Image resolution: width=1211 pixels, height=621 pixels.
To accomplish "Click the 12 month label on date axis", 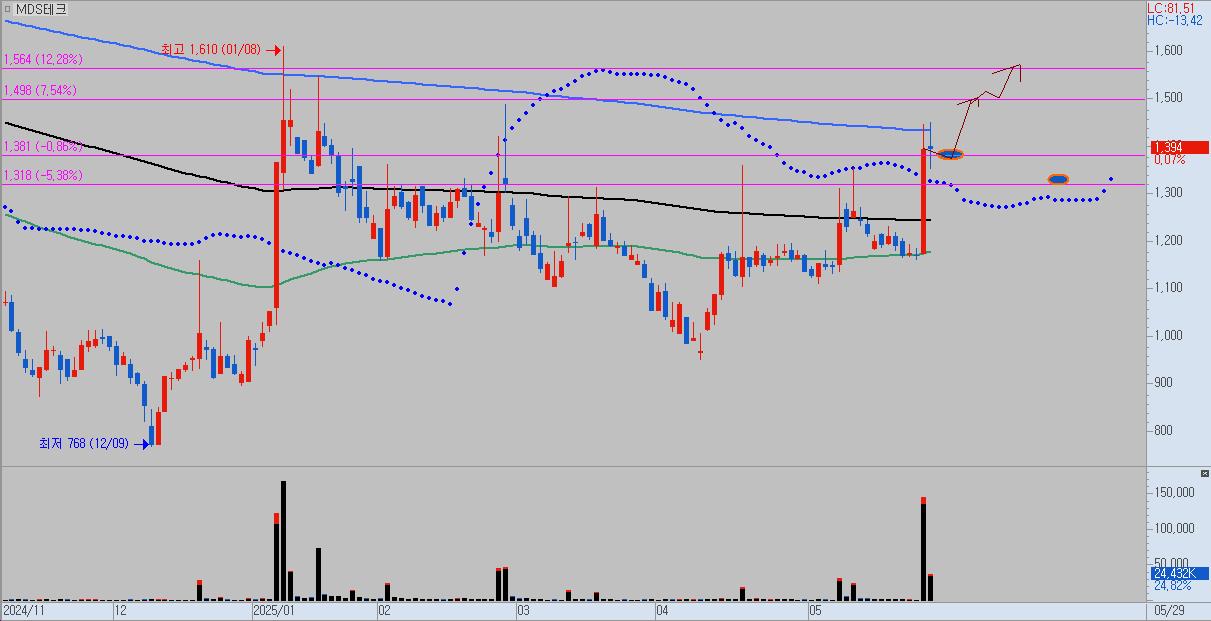I will (120, 609).
